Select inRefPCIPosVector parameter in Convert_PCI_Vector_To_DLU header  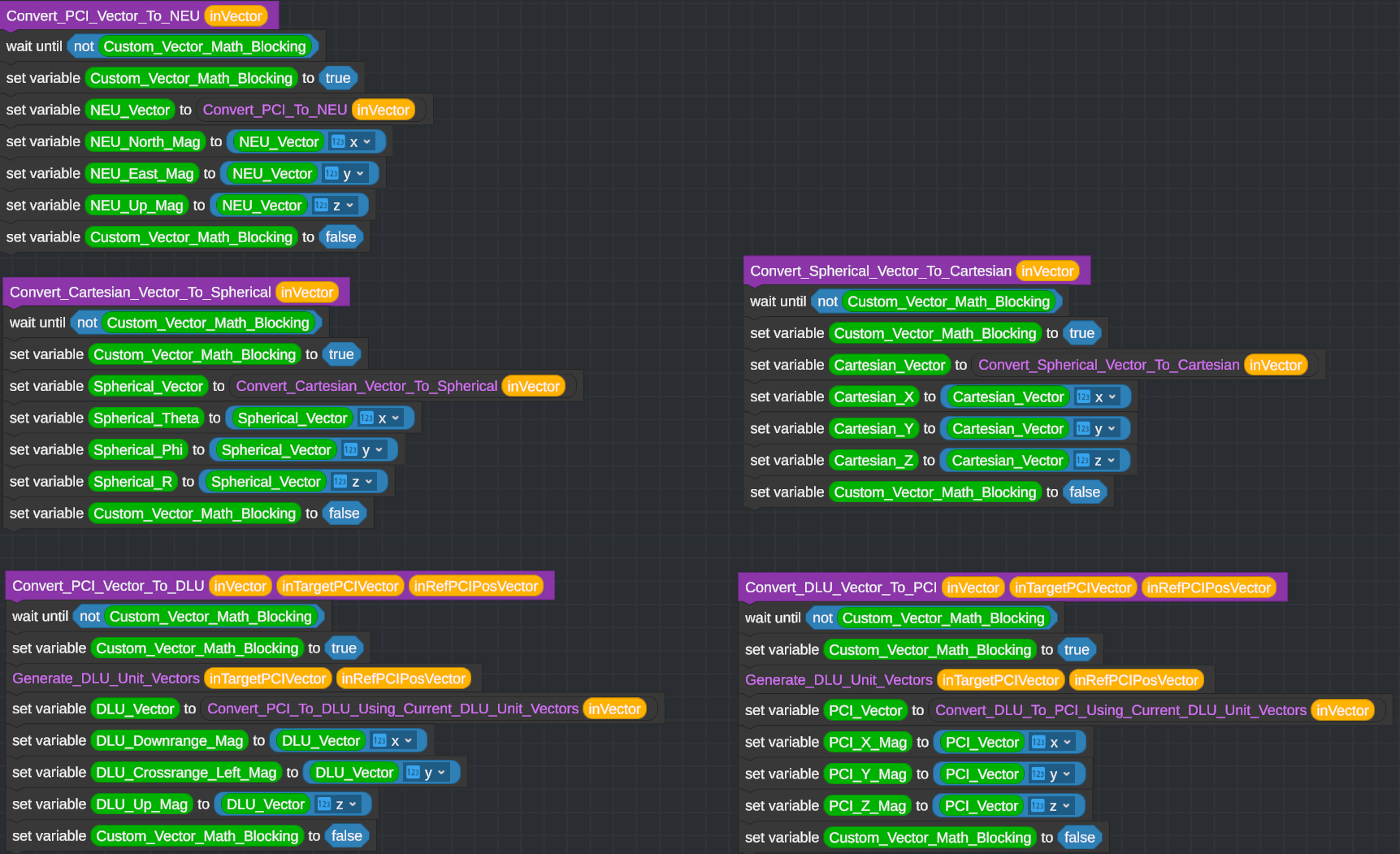click(475, 586)
